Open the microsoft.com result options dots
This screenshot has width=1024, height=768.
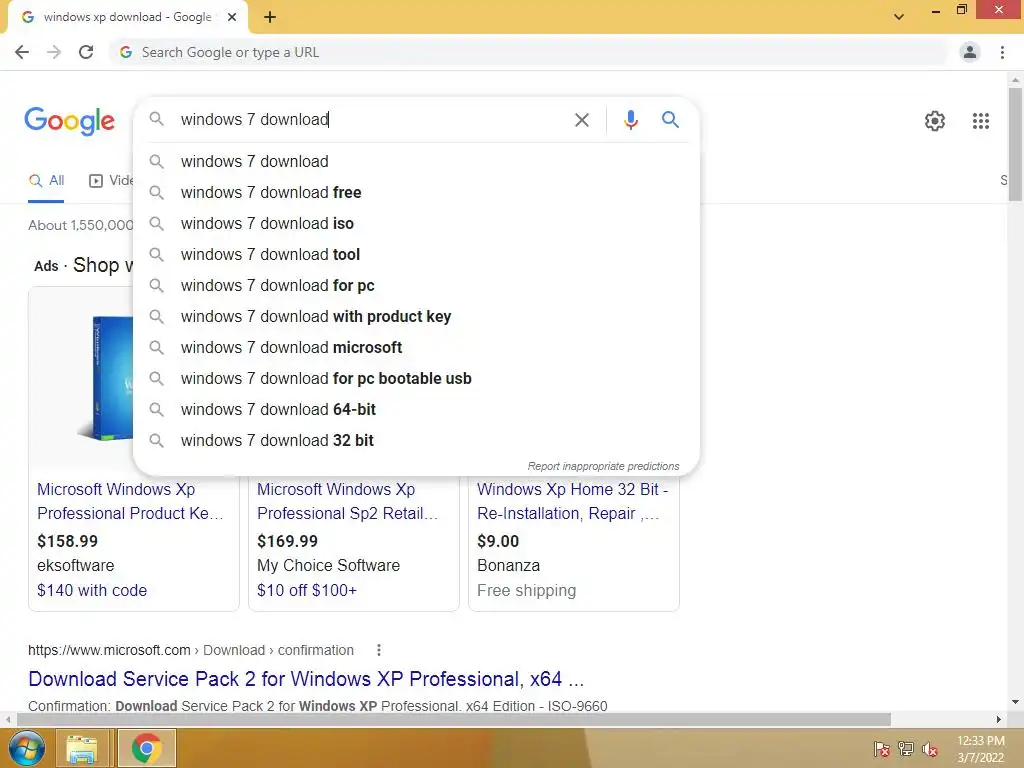tap(379, 650)
